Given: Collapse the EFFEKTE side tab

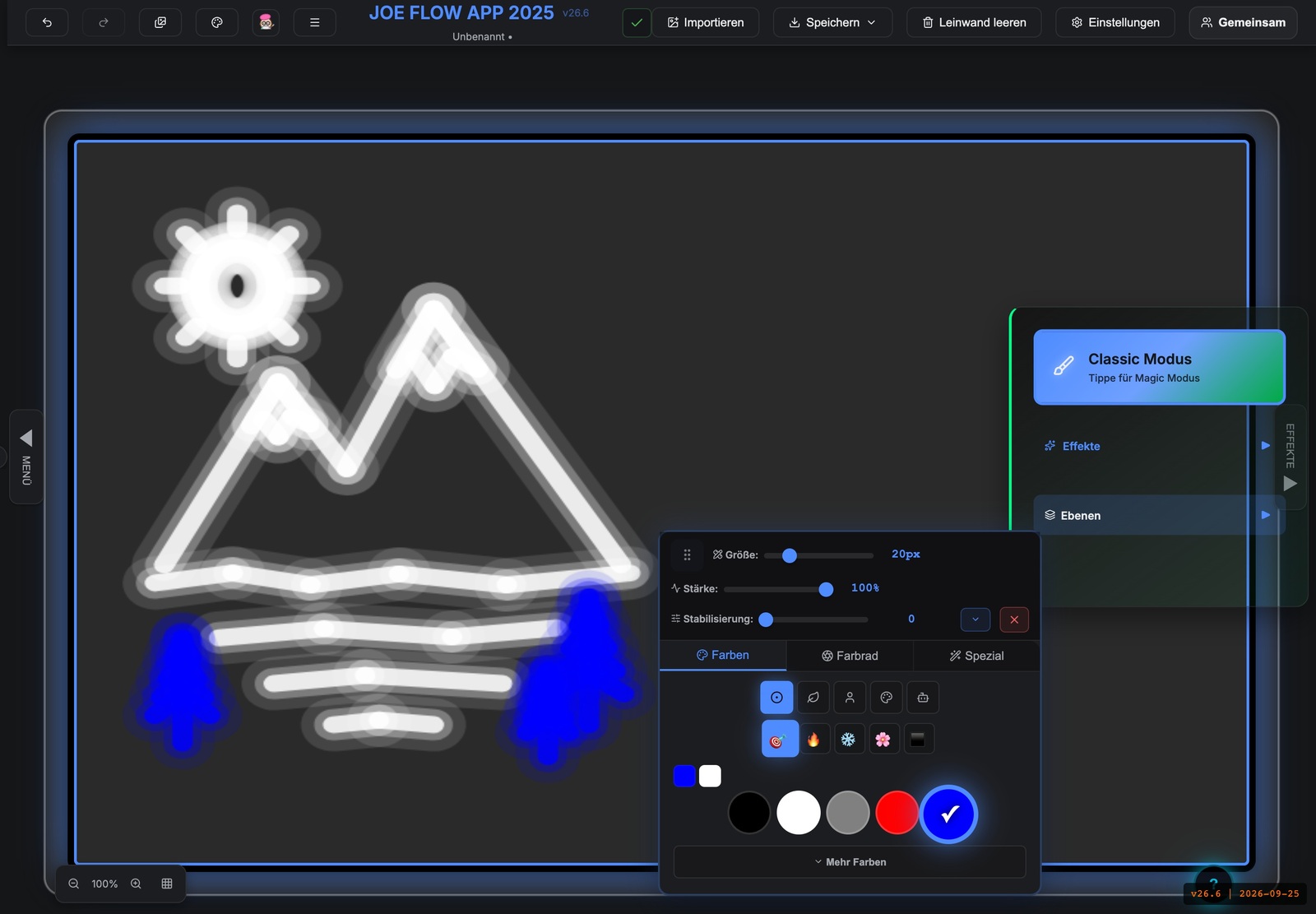Looking at the screenshot, I should click(1291, 457).
